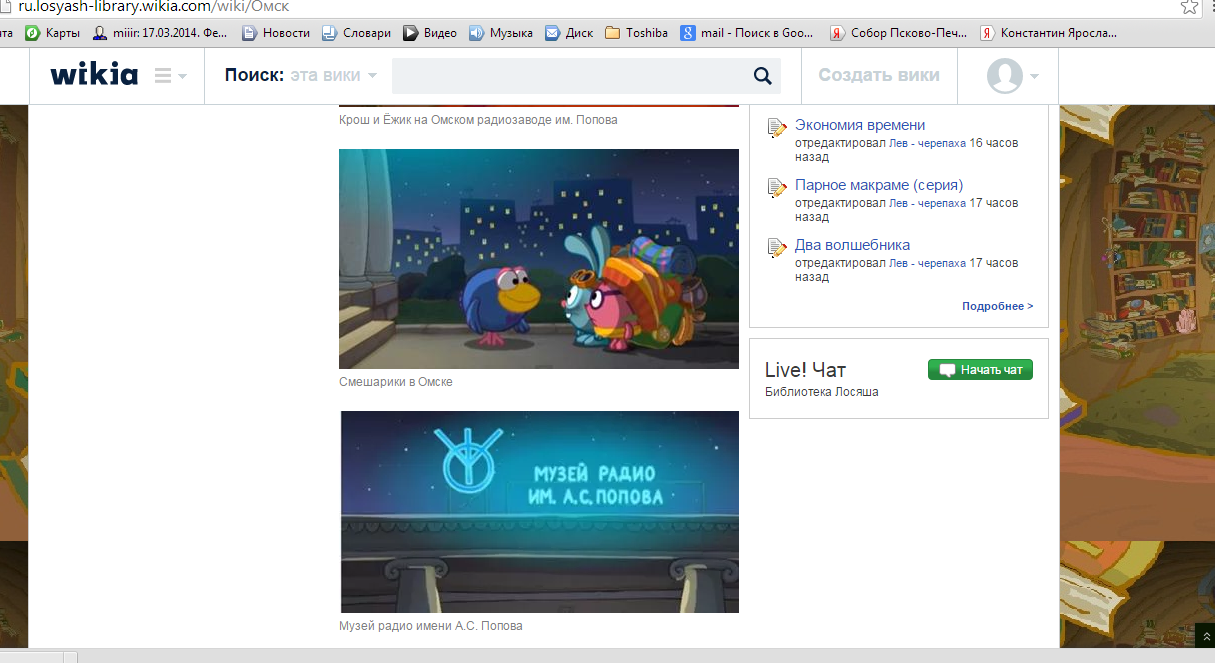Open the wikia hamburger menu

171,76
